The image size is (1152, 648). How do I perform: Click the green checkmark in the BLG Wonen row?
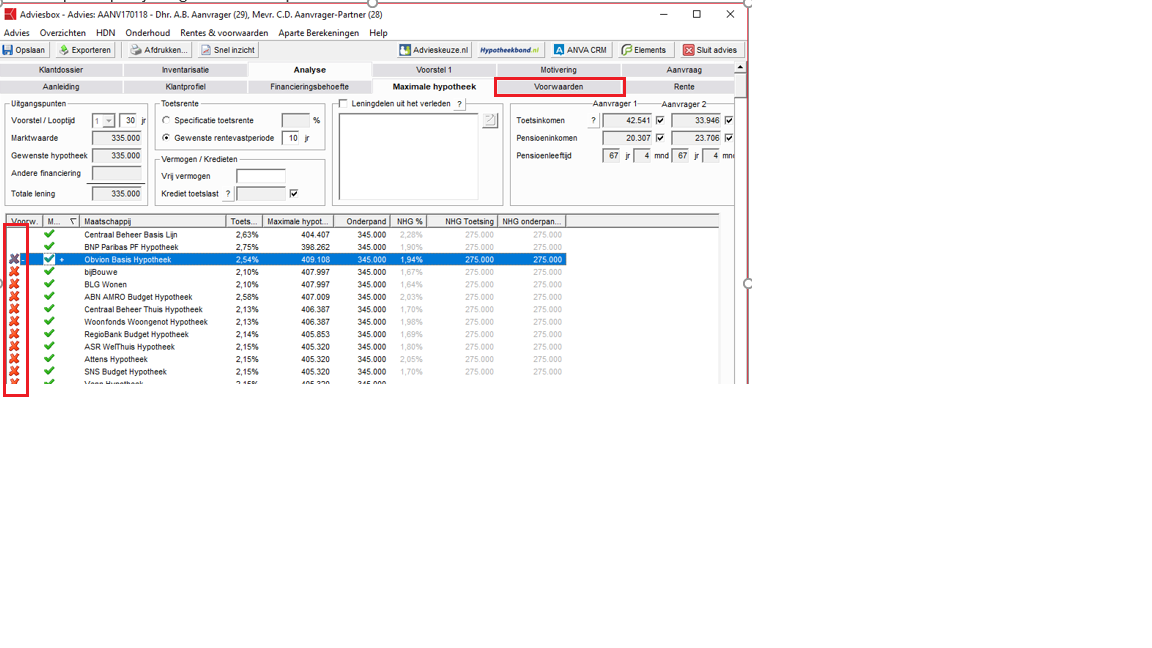49,284
